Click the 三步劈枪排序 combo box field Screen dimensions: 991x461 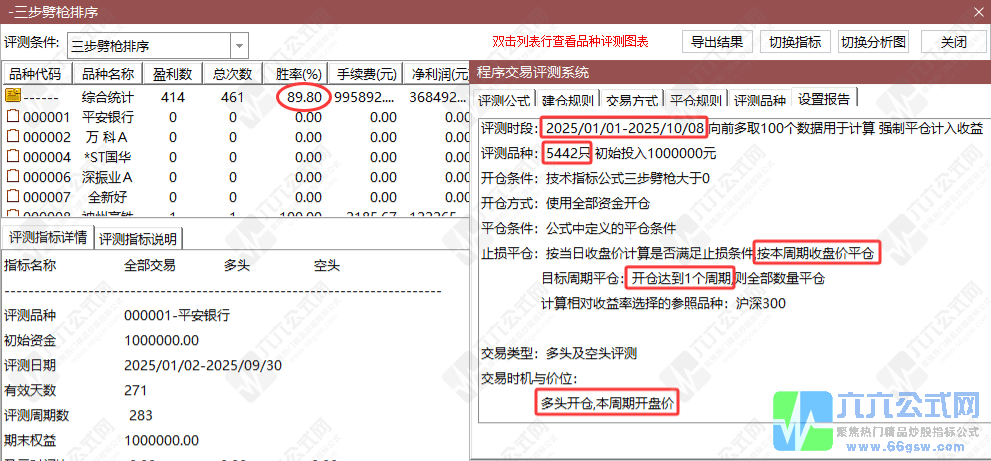tap(148, 45)
